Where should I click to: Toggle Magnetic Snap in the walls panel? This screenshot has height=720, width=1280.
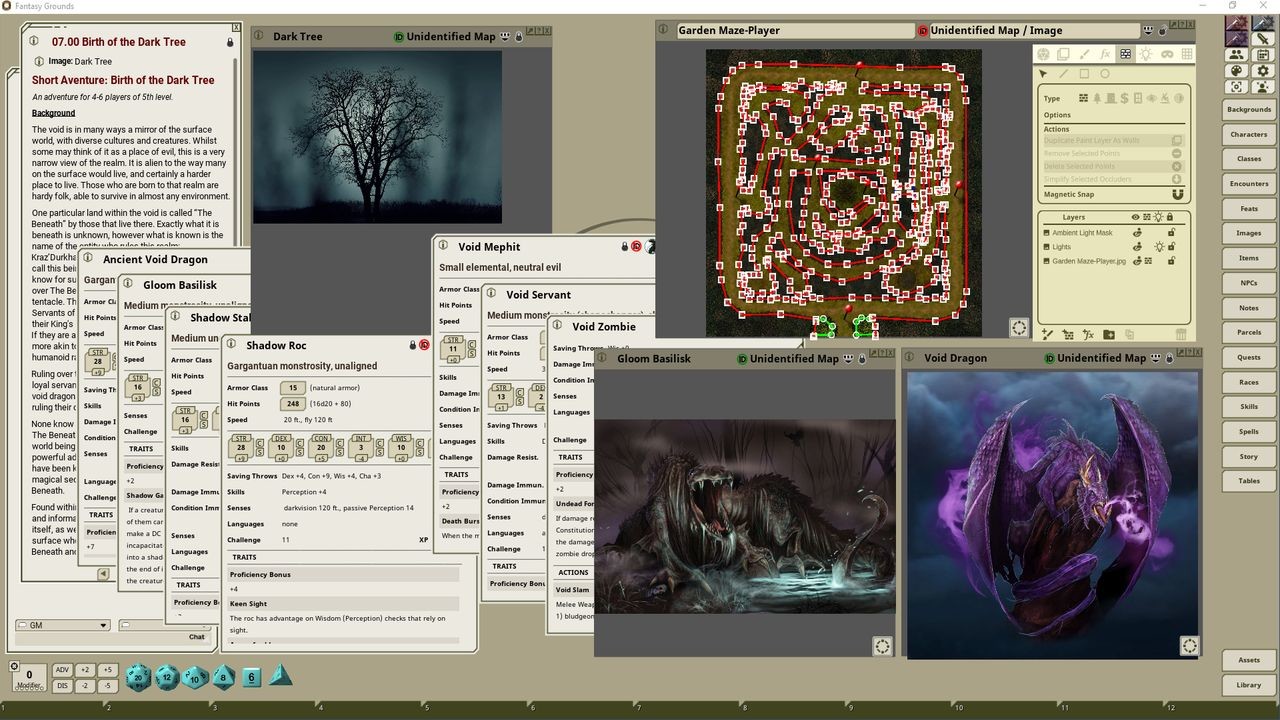[x=1178, y=194]
